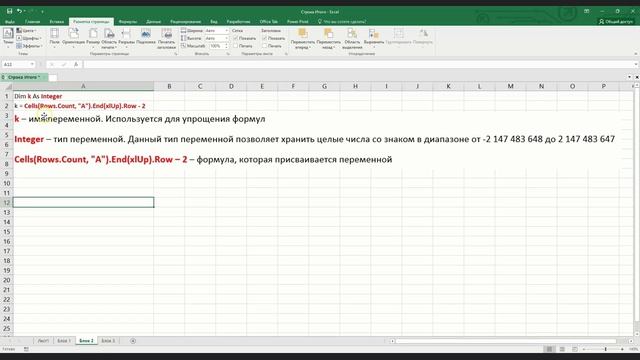Toggle the Headings (Заголовки) Печать checkbox

[264, 46]
